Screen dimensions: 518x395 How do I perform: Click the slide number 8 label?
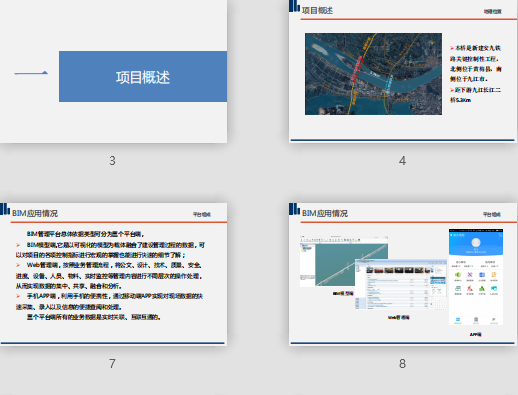pyautogui.click(x=402, y=363)
